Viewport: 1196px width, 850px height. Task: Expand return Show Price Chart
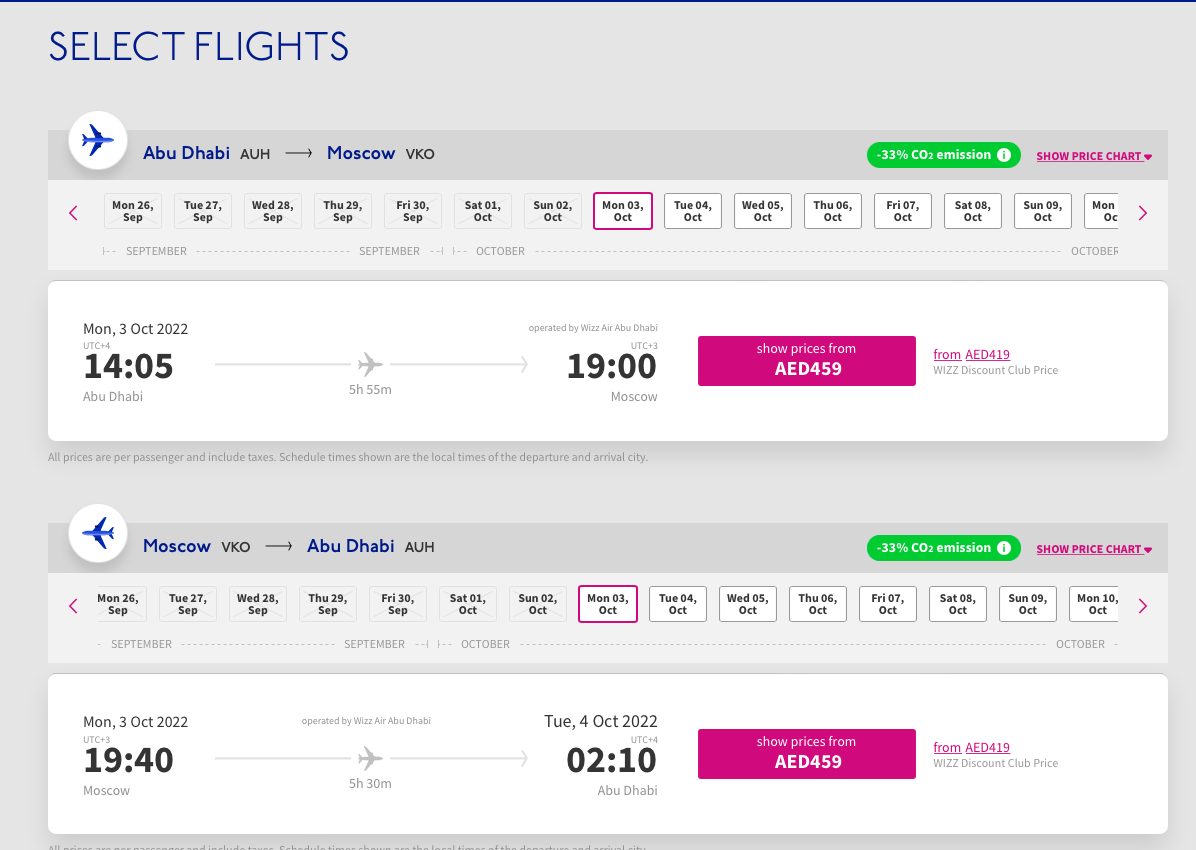1094,549
